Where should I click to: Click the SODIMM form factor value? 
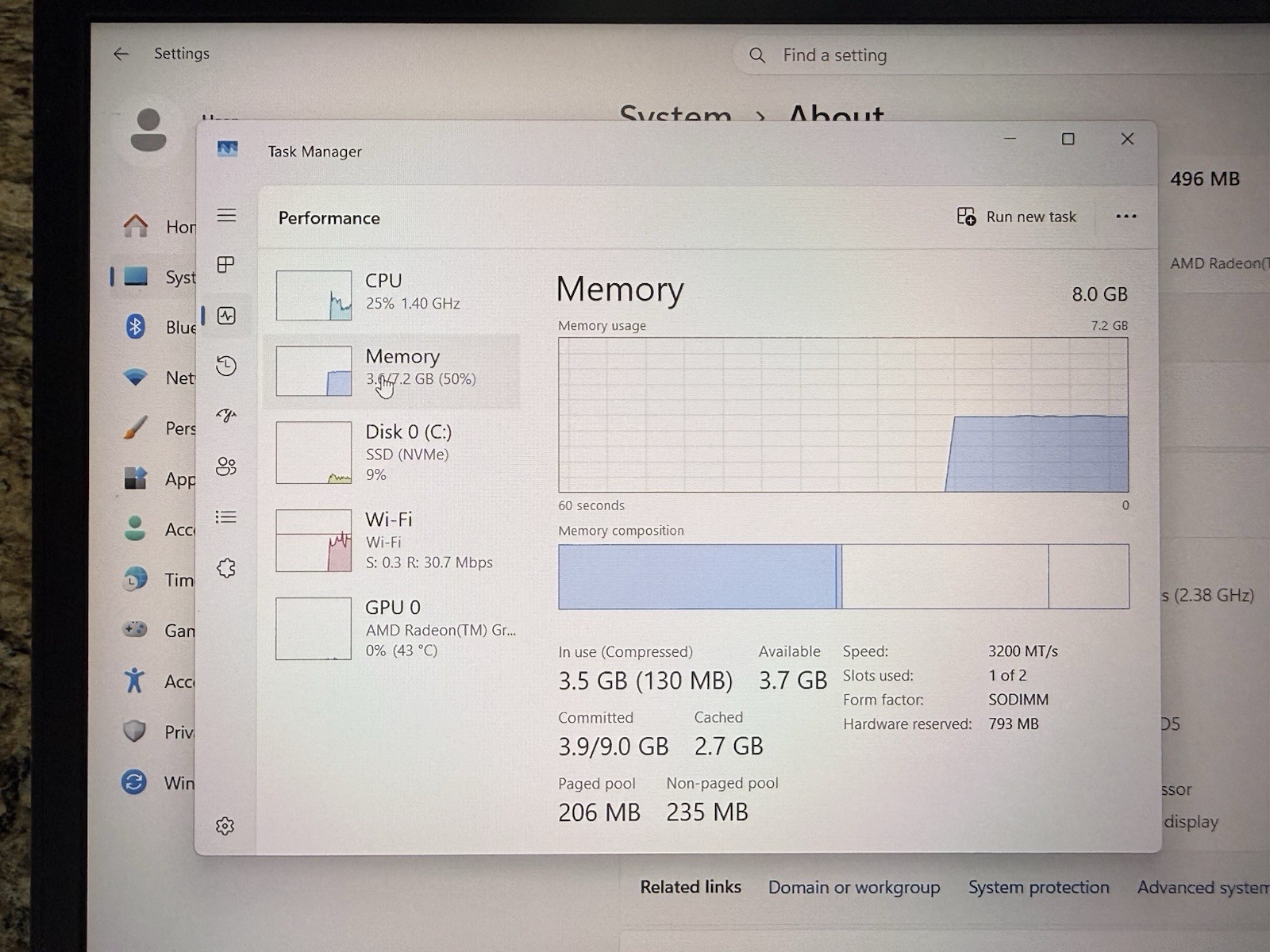pos(1018,700)
